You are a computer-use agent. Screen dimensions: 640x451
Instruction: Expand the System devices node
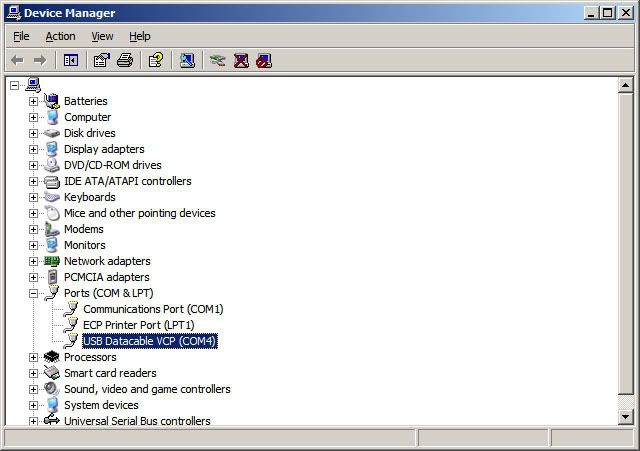33,405
